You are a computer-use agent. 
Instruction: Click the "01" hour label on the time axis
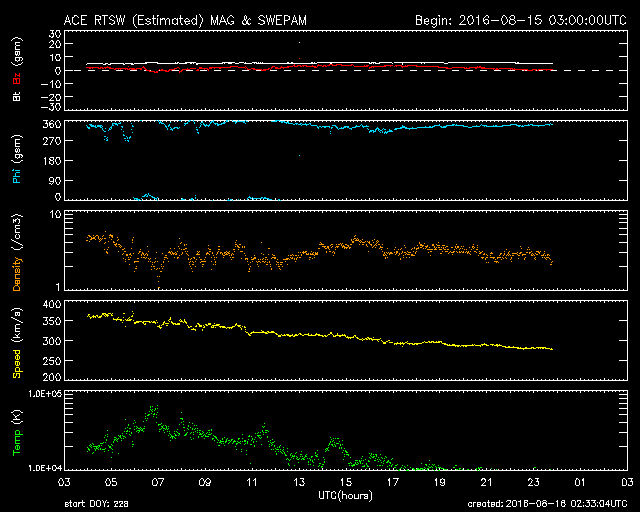[x=580, y=482]
